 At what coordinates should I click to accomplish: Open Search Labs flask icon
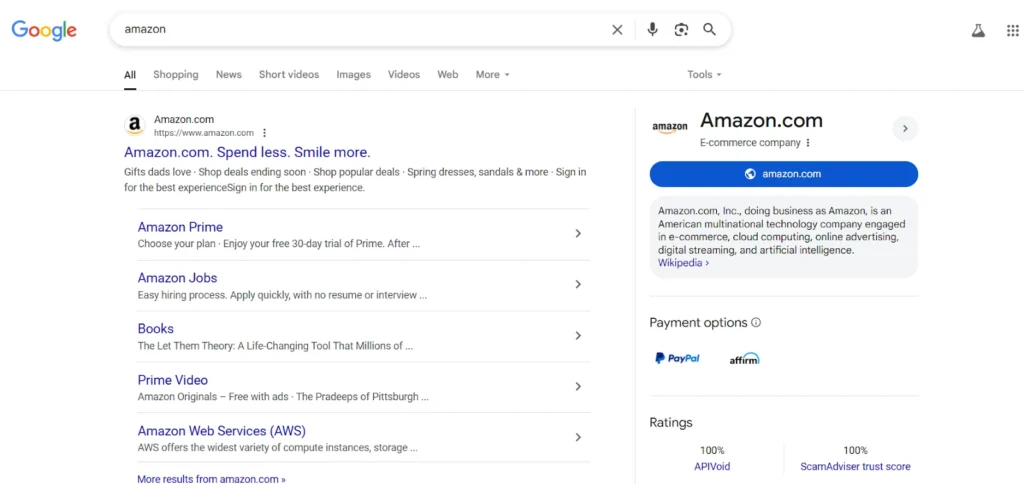[978, 30]
